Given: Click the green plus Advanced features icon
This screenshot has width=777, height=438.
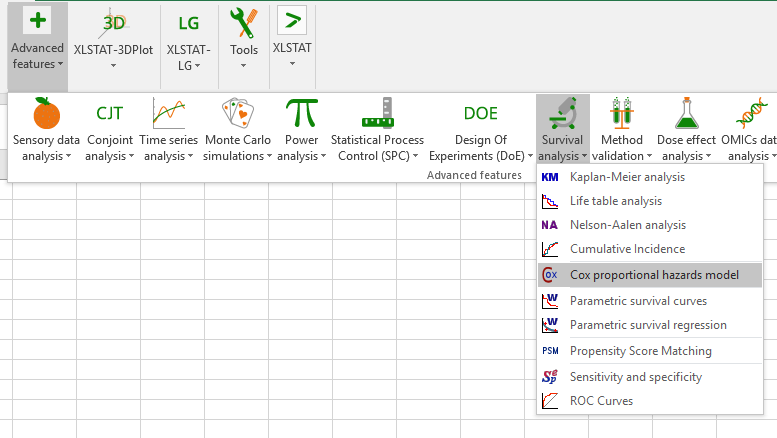Looking at the screenshot, I should [38, 21].
